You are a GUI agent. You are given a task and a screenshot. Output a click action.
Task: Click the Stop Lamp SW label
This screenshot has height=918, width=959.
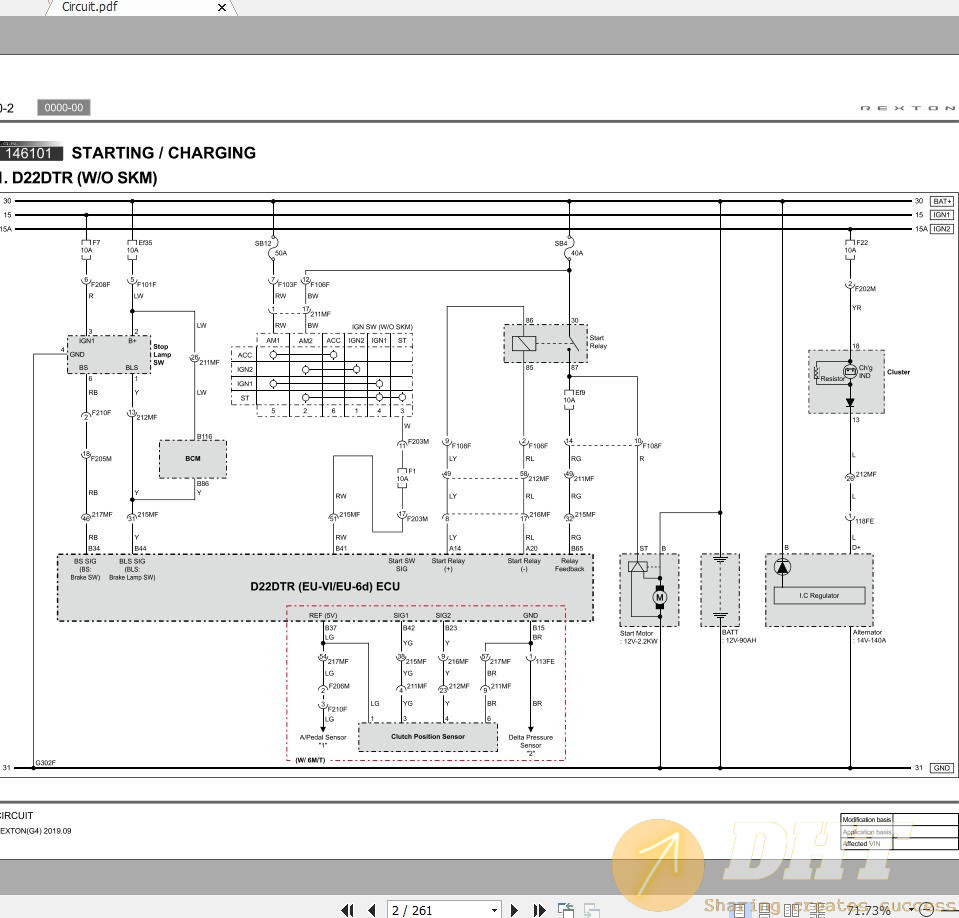coord(162,355)
